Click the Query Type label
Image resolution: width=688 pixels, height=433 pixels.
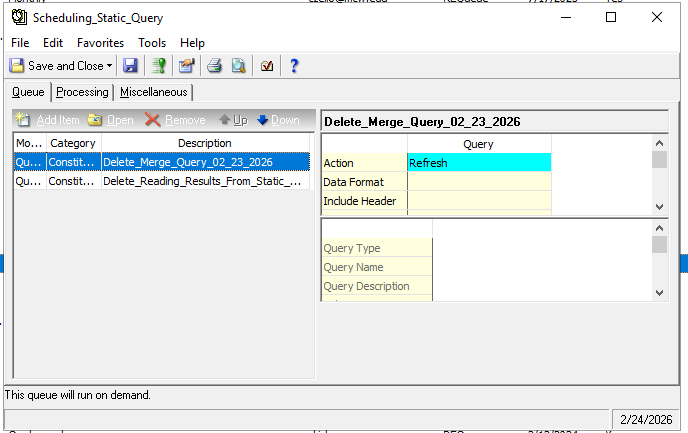(x=377, y=248)
